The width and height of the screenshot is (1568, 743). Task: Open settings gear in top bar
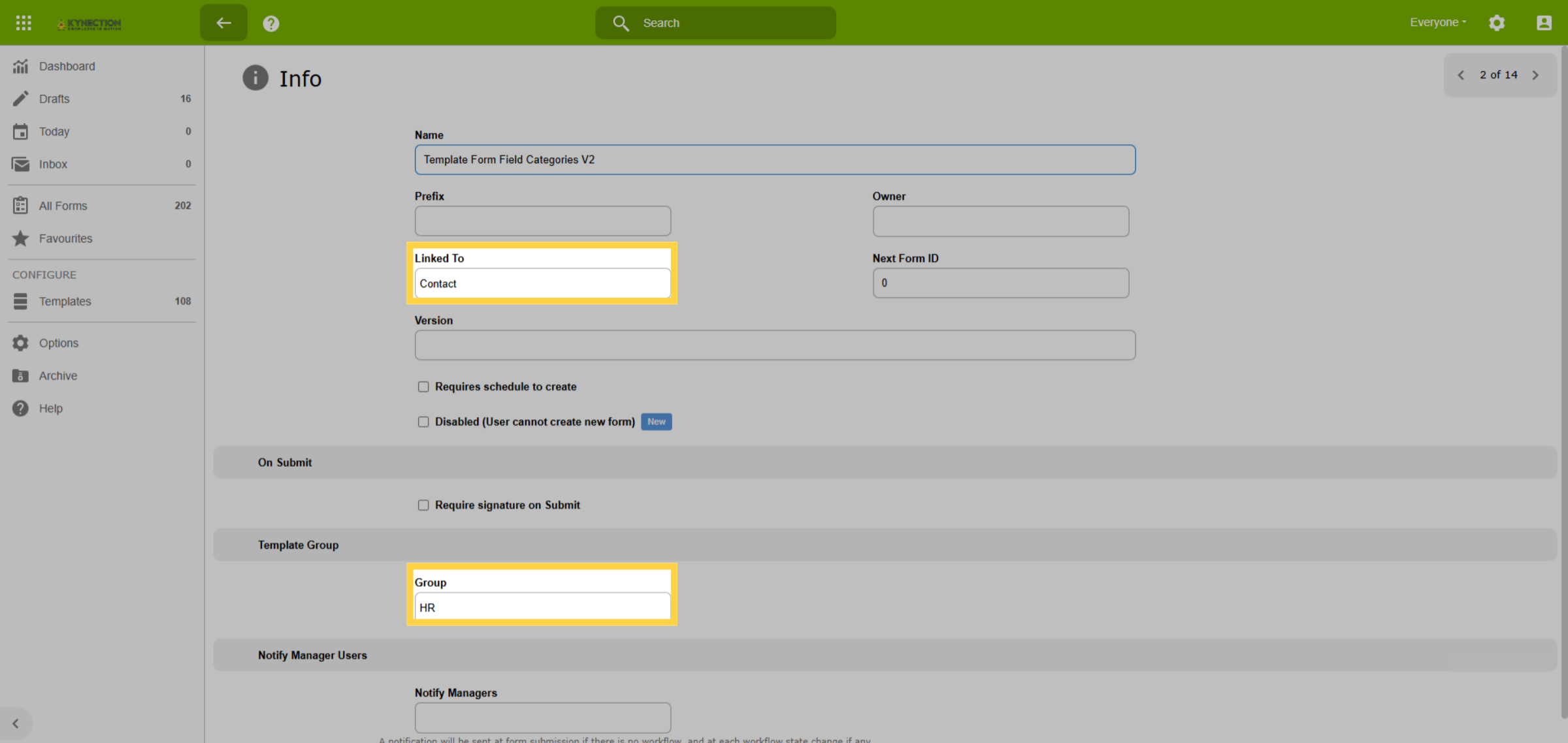tap(1497, 23)
